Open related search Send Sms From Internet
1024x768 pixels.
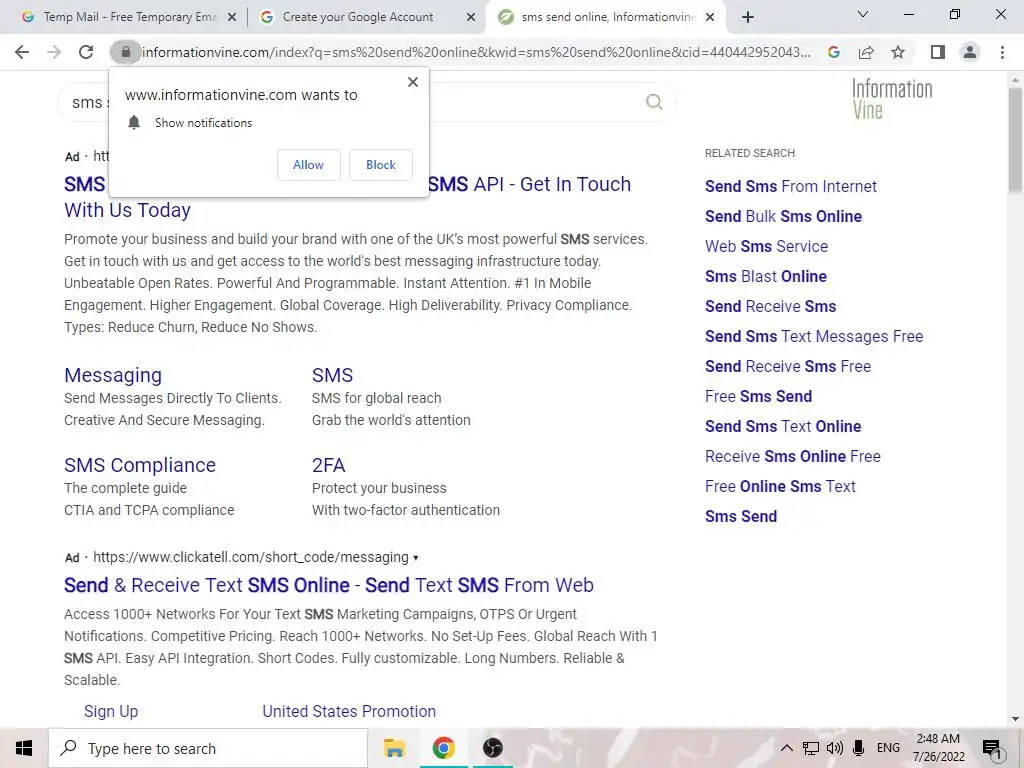point(791,186)
